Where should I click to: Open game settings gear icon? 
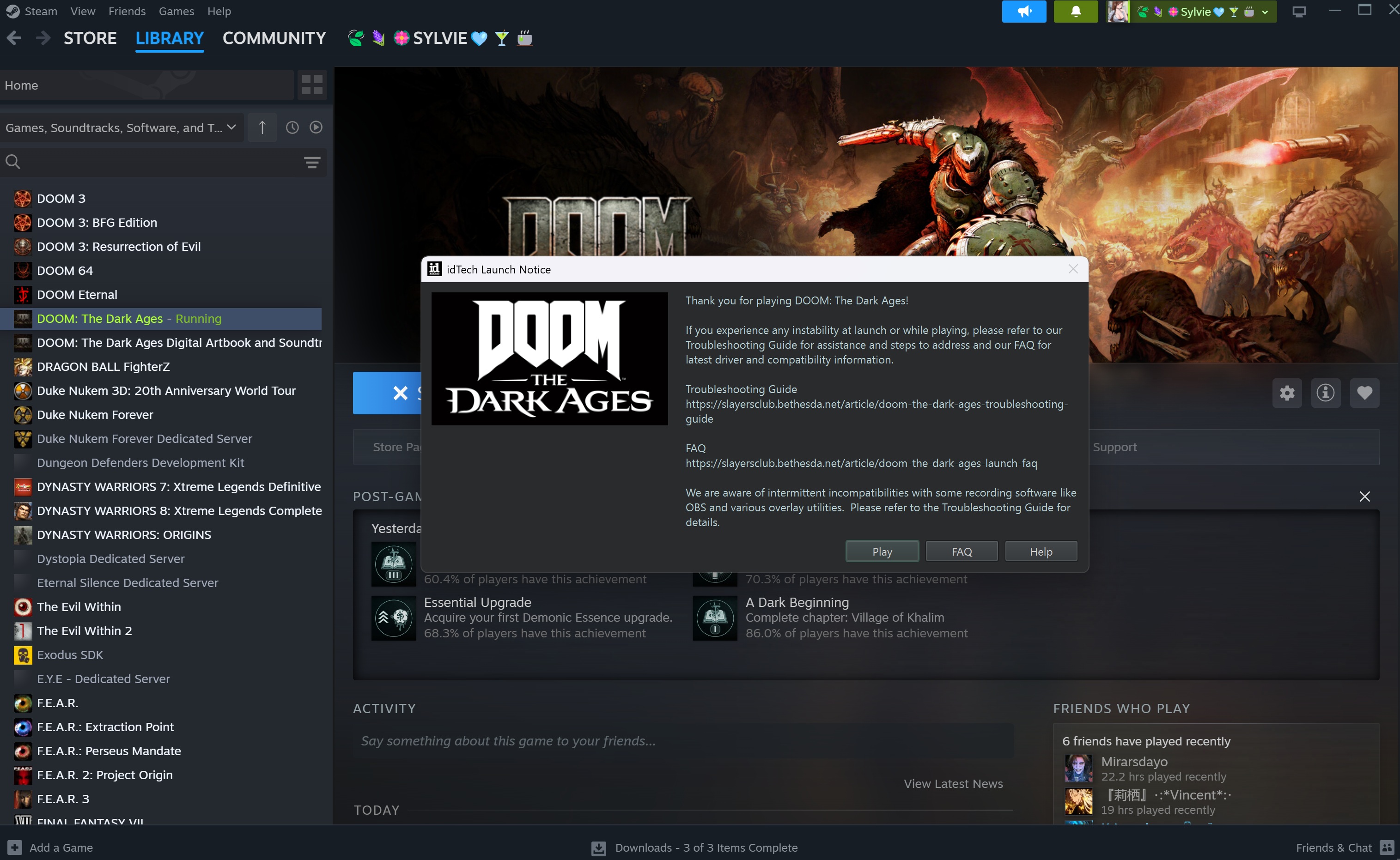[1287, 393]
